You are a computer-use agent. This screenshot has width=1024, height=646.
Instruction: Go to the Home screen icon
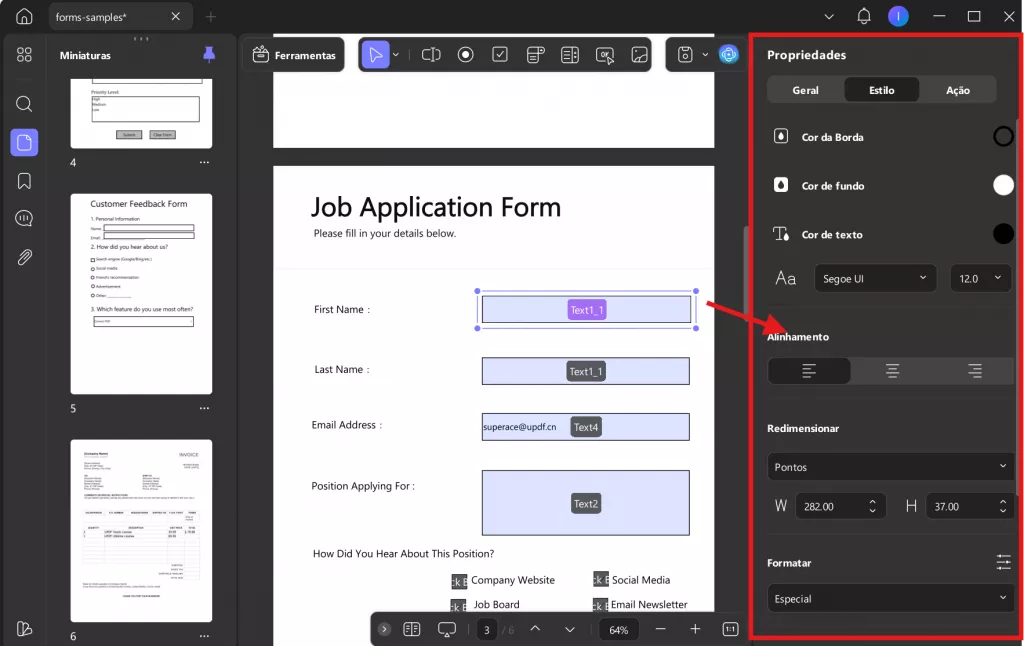(x=24, y=16)
